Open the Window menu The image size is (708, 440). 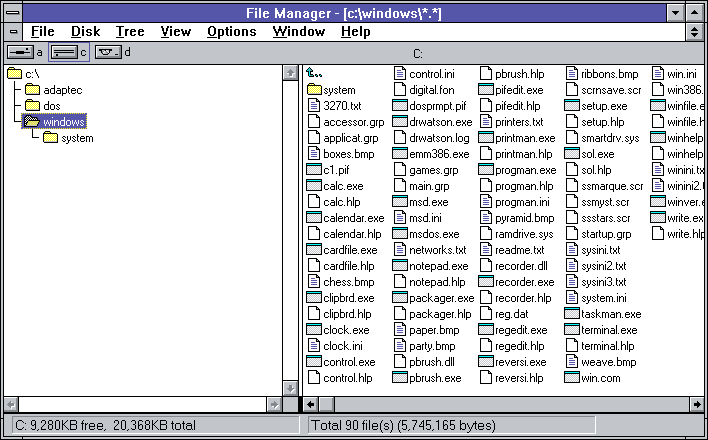click(298, 32)
